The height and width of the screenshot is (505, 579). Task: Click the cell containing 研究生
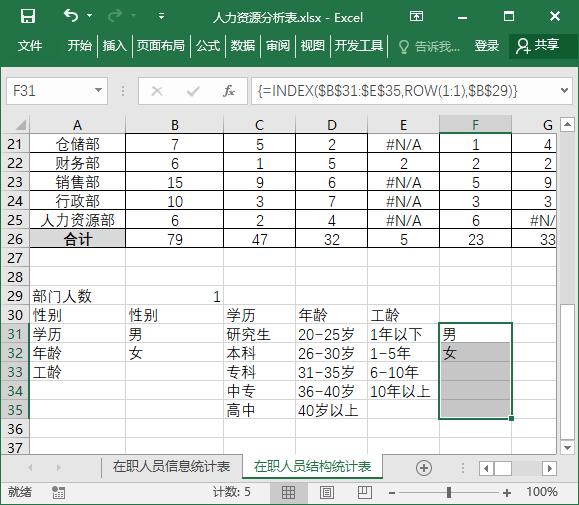[259, 334]
